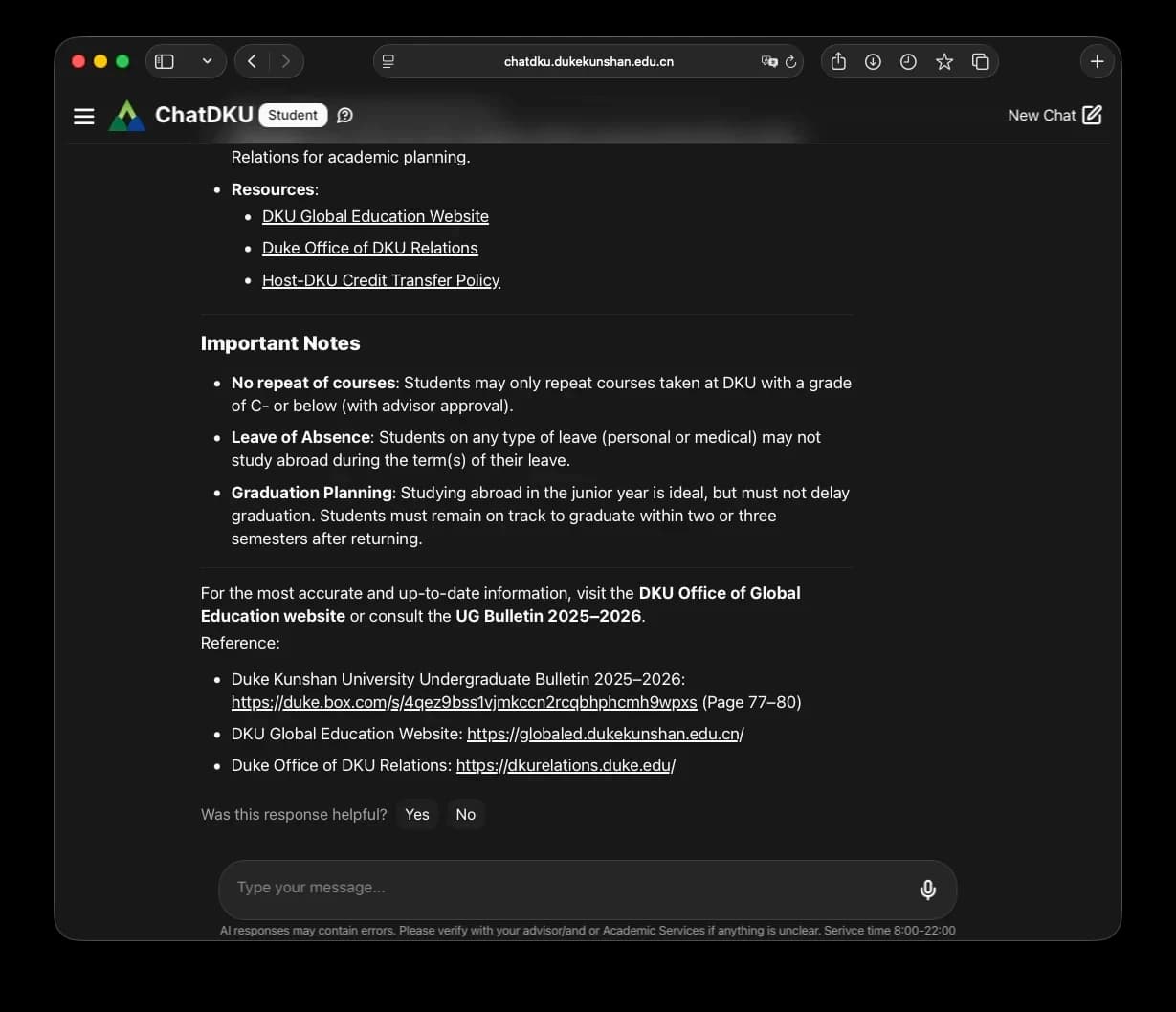The height and width of the screenshot is (1012, 1176).
Task: Reload the page
Action: point(790,61)
